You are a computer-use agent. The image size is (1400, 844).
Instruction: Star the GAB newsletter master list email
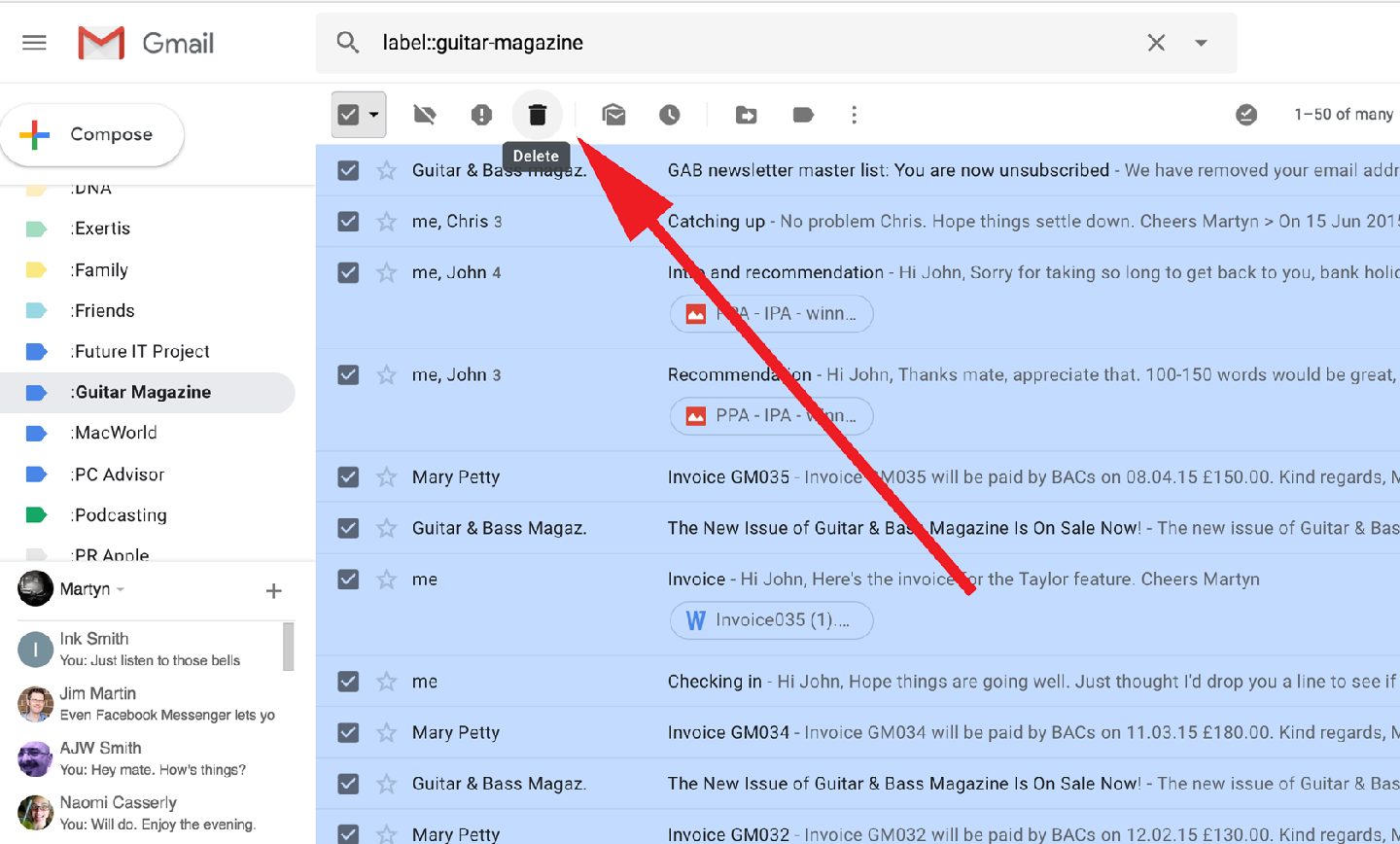[387, 170]
